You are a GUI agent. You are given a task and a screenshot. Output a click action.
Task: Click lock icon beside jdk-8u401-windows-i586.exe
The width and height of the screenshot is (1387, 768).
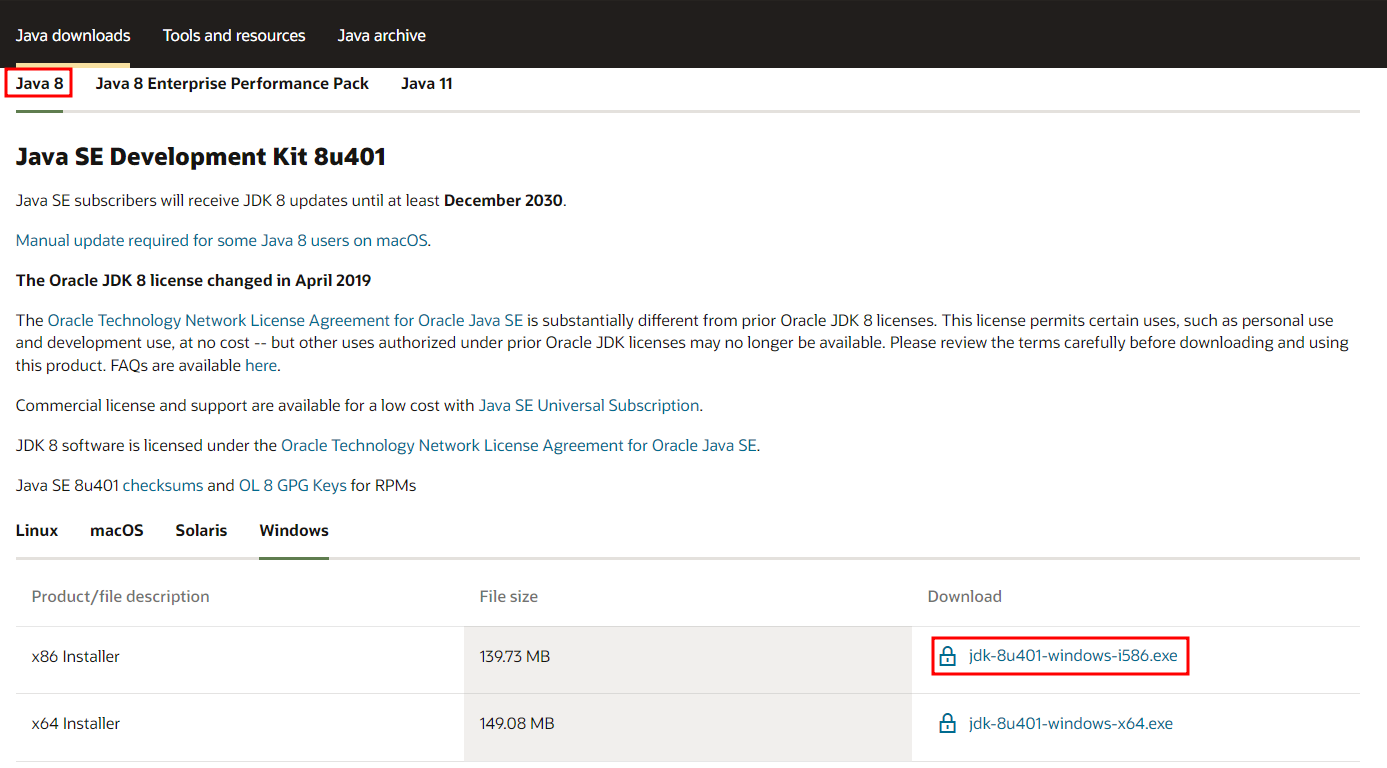[947, 657]
